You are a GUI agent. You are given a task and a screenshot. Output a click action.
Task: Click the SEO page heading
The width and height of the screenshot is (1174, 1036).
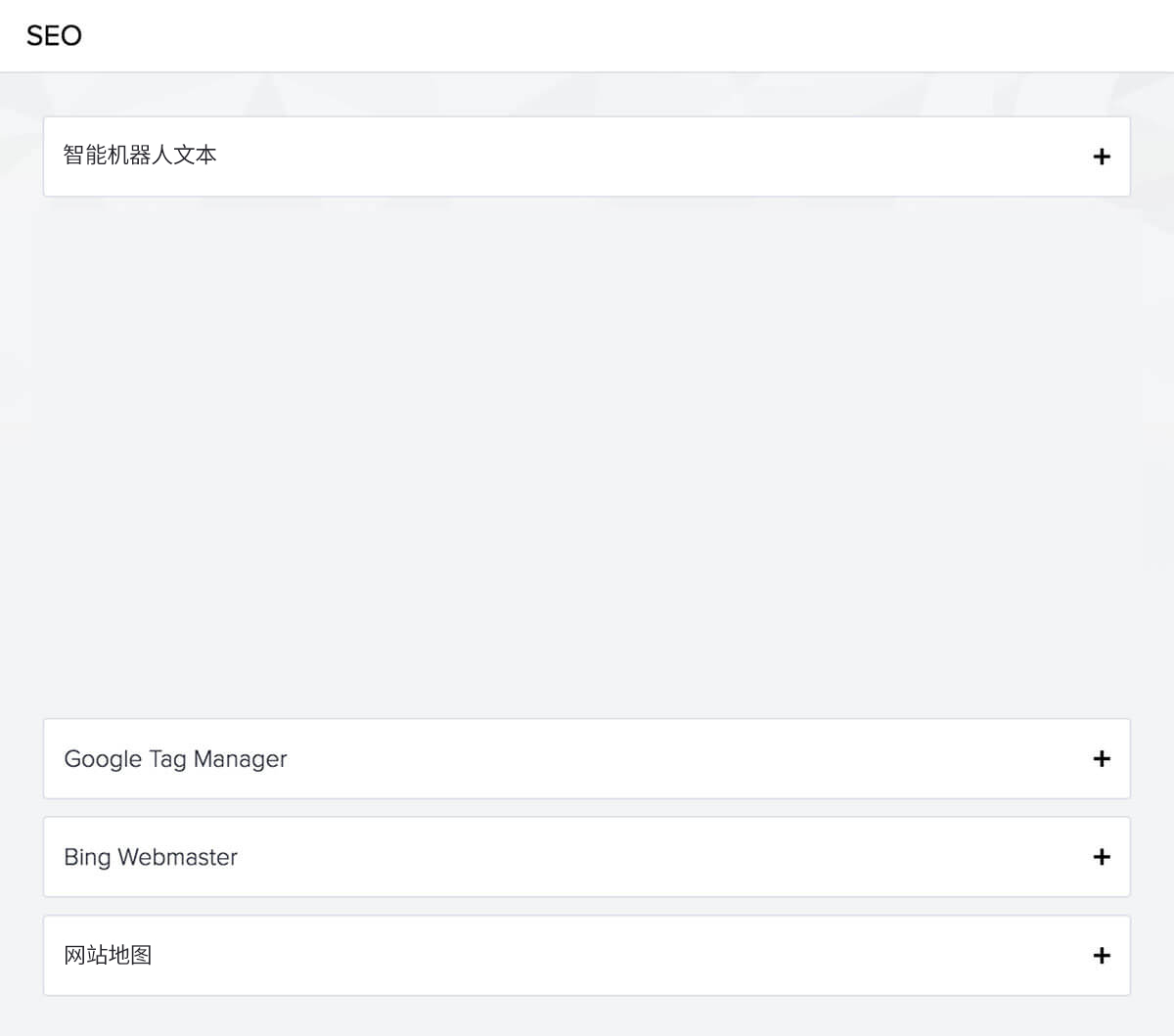tap(54, 36)
